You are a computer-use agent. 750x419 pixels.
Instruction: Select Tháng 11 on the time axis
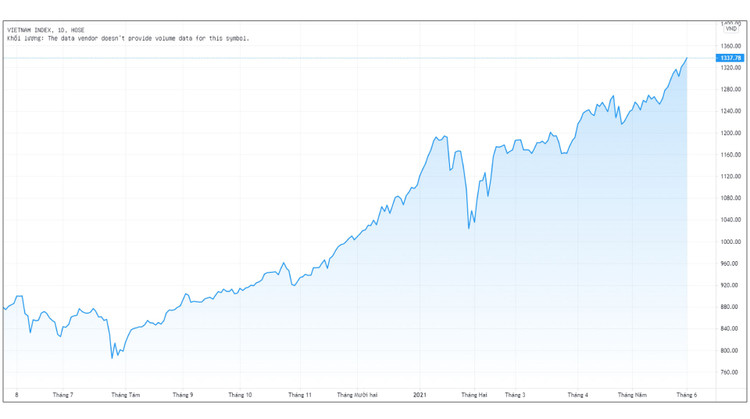coord(300,395)
